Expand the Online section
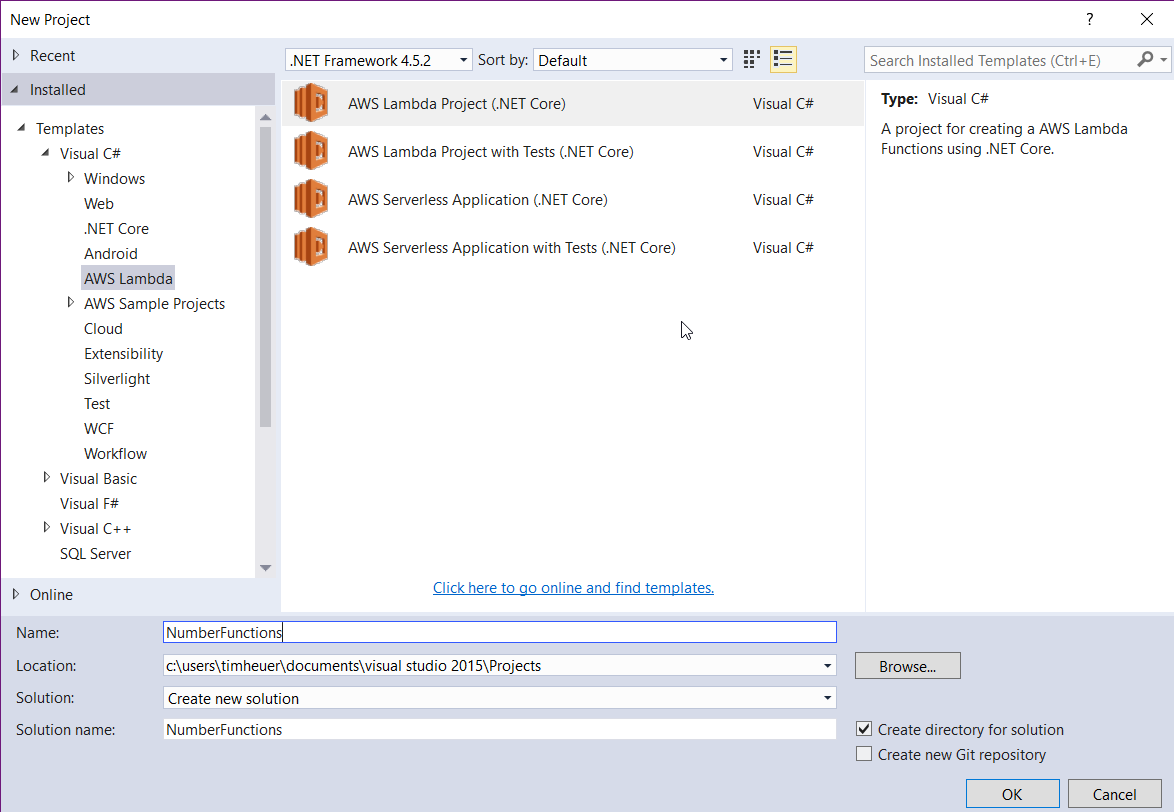Viewport: 1174px width, 812px height. [x=16, y=593]
